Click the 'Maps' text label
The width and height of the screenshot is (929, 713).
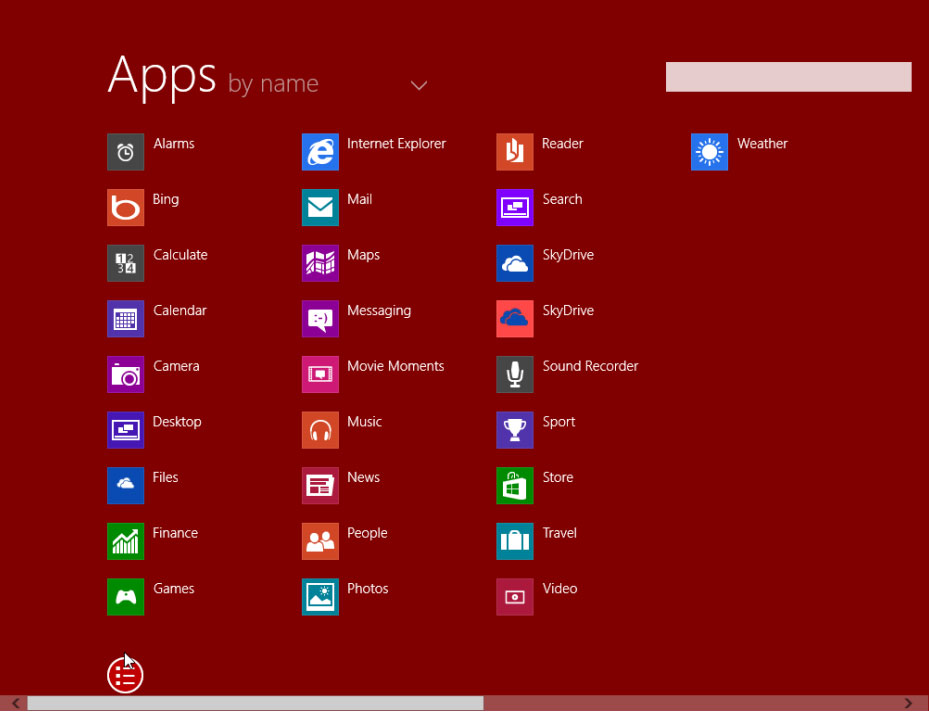363,256
